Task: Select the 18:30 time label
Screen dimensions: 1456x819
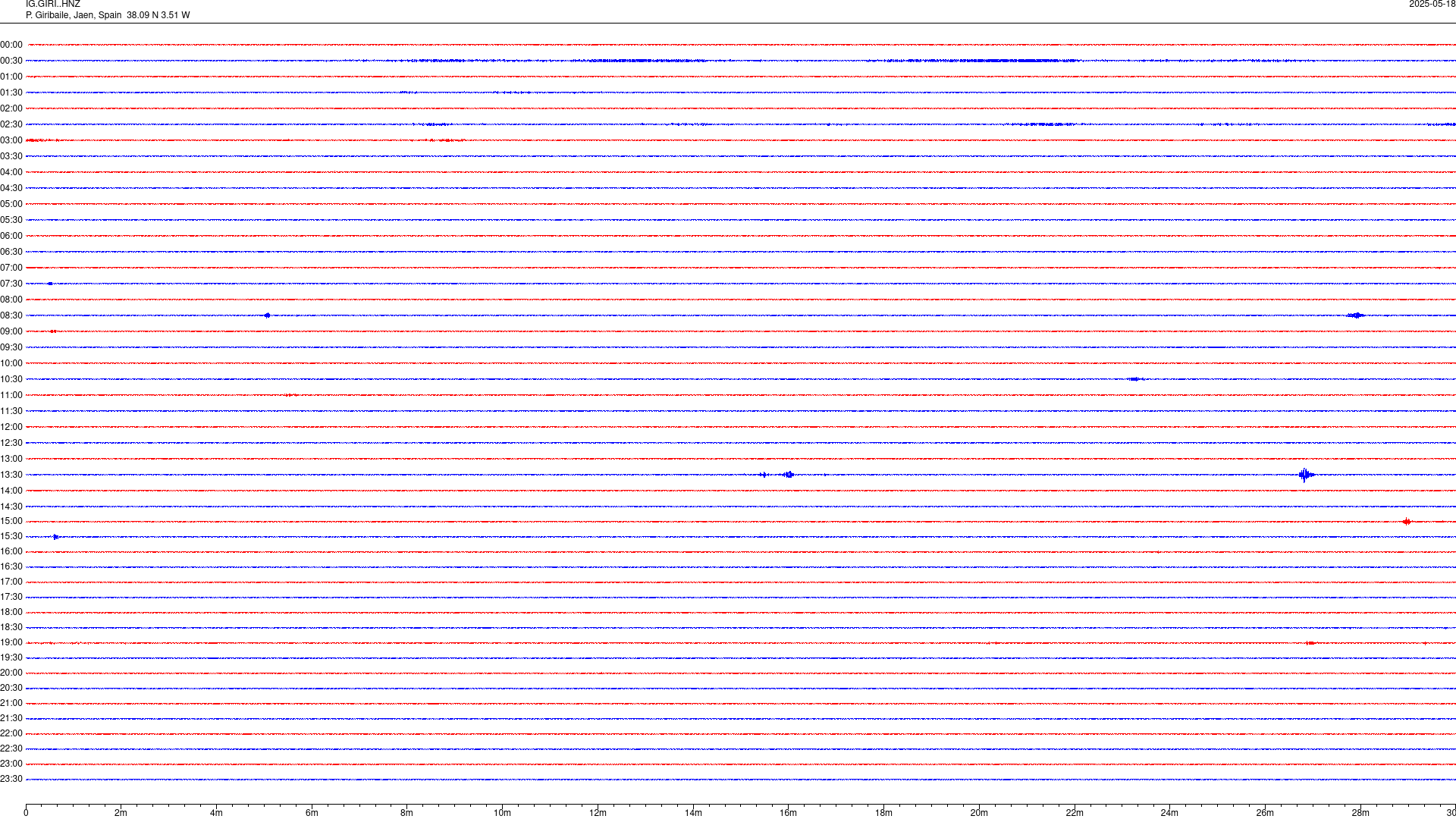Action: [11, 627]
